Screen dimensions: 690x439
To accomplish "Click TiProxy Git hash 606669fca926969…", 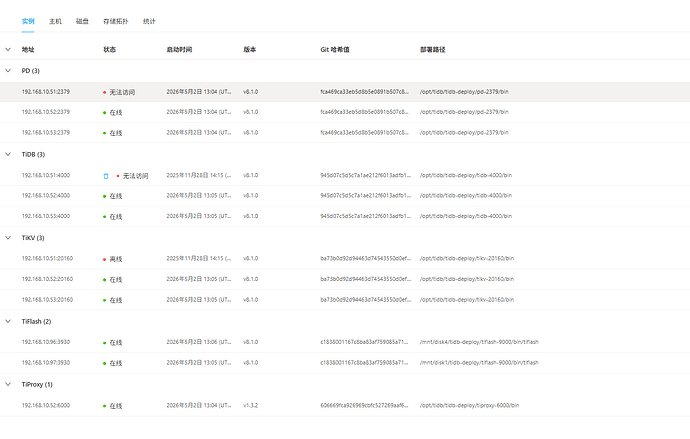I will 364,405.
